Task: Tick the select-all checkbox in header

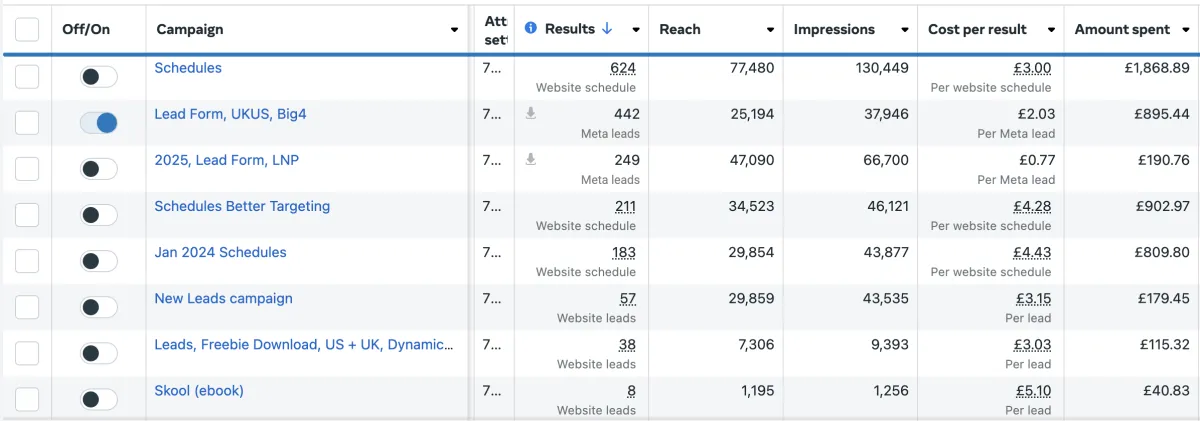Action: [27, 29]
